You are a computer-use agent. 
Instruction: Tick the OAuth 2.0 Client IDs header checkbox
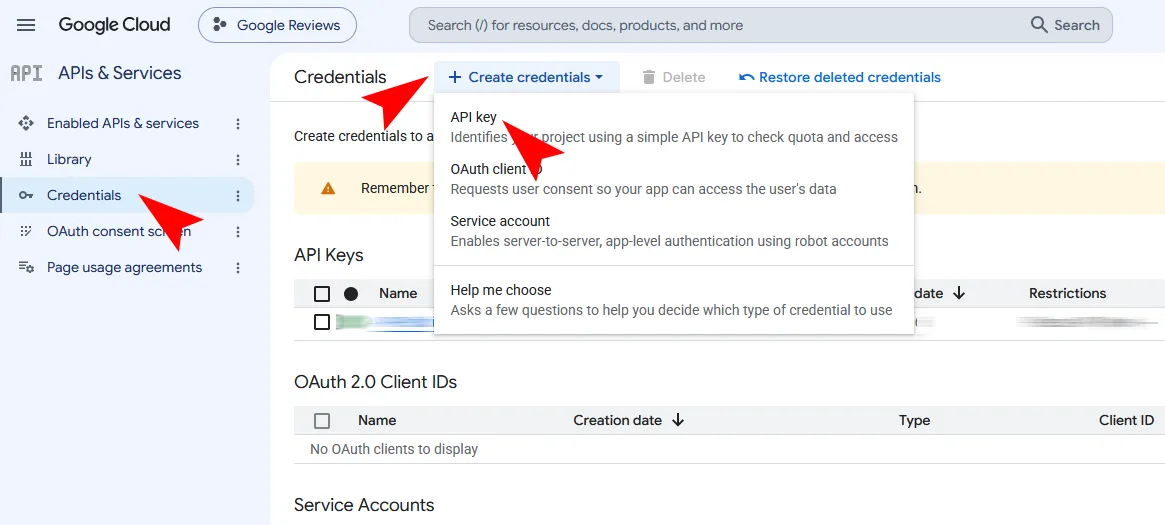[x=322, y=421]
